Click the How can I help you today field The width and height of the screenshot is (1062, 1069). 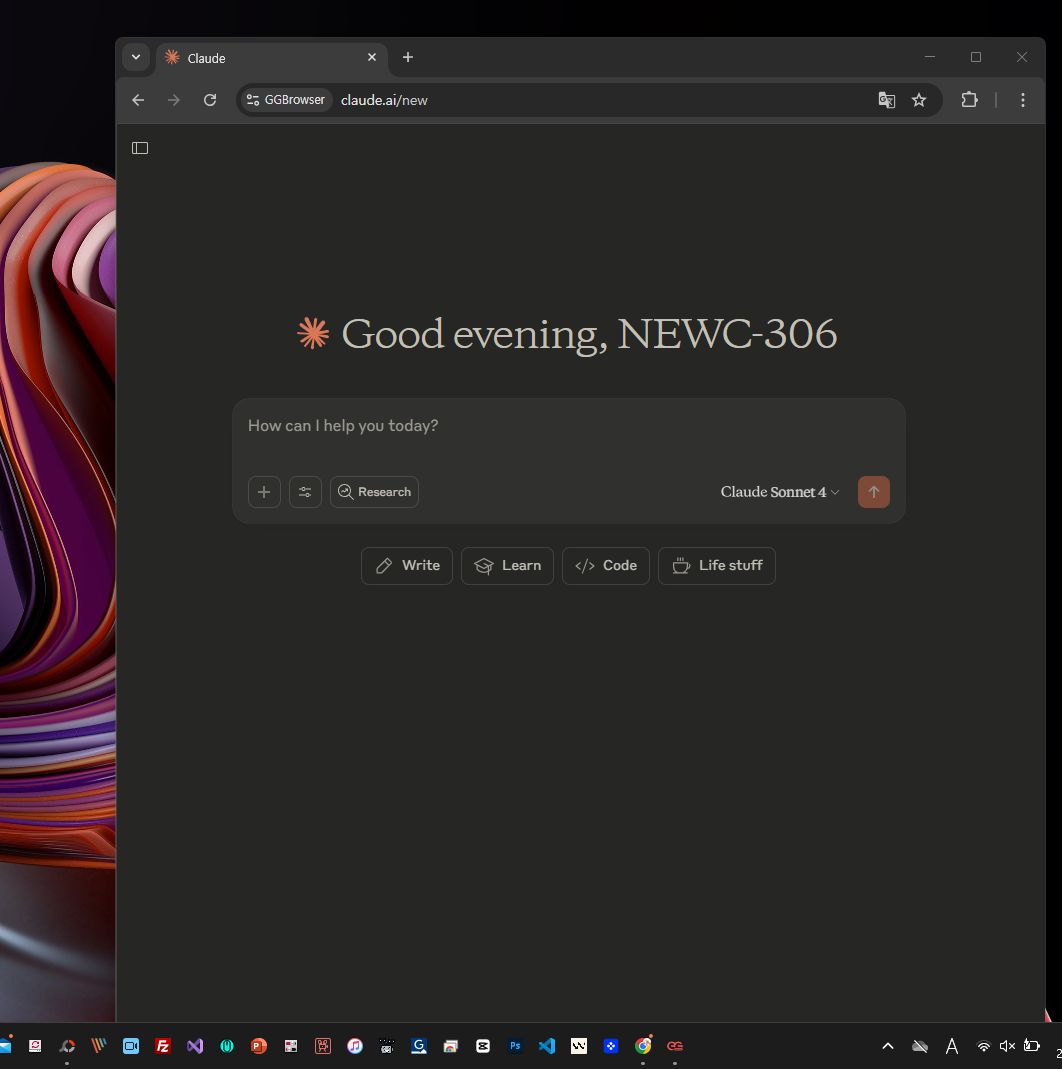pos(568,426)
